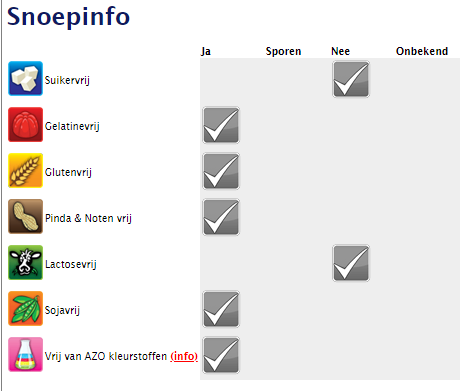Click the soybean pod Sojavrij icon
The image size is (476, 391).
pos(25,308)
